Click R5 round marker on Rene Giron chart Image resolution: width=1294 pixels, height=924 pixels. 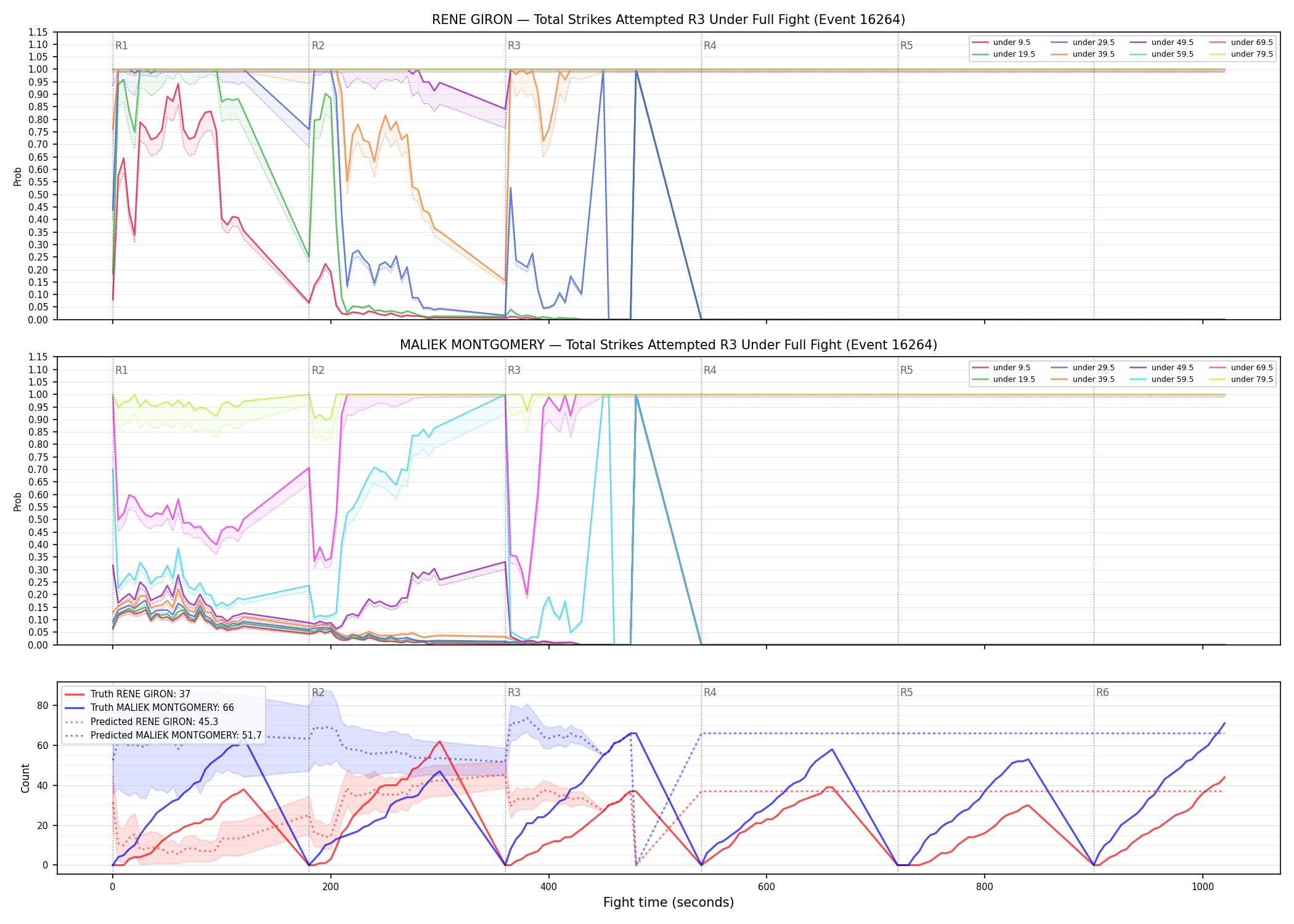[906, 46]
